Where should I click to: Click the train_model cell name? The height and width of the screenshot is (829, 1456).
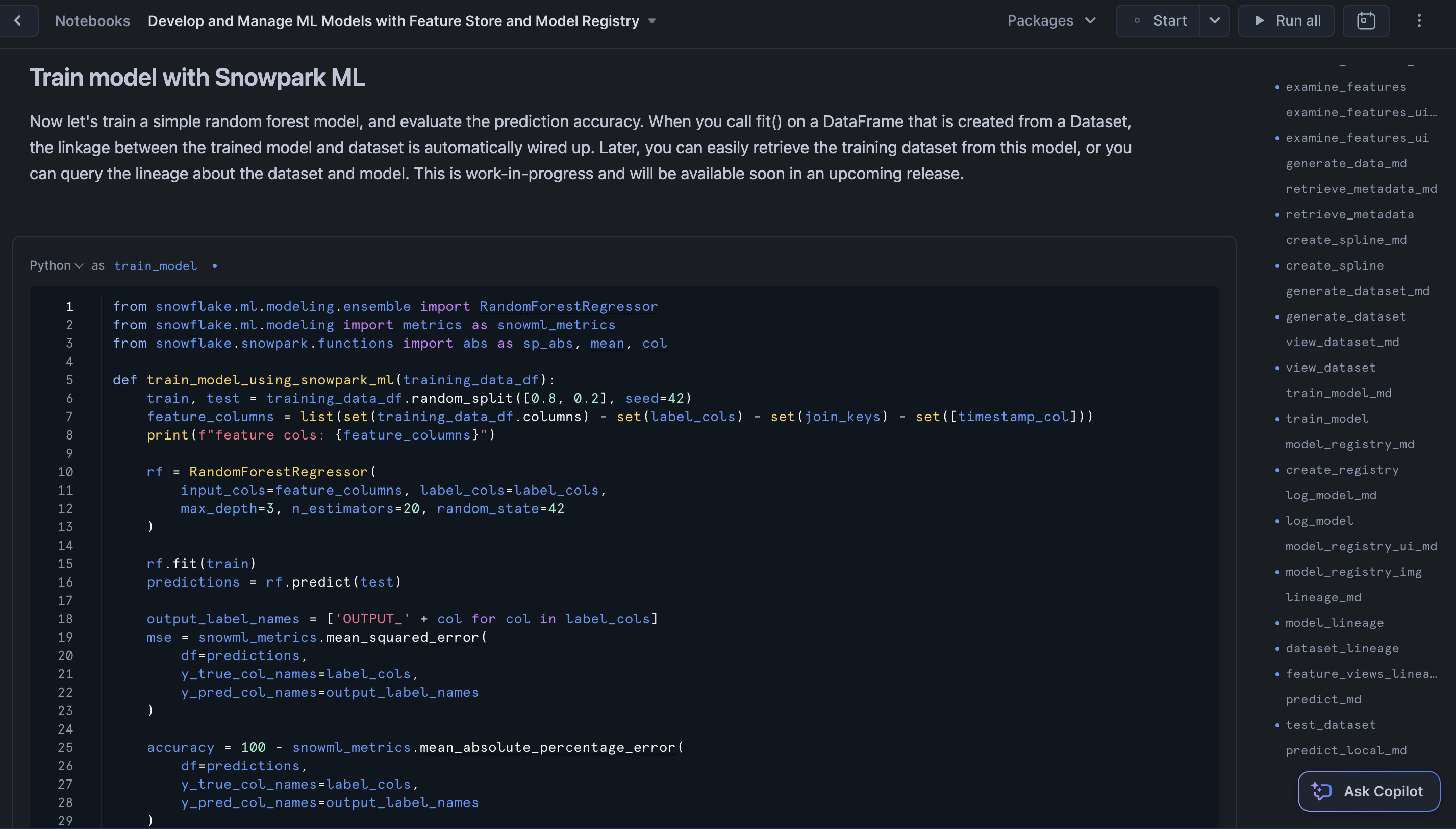[x=155, y=266]
